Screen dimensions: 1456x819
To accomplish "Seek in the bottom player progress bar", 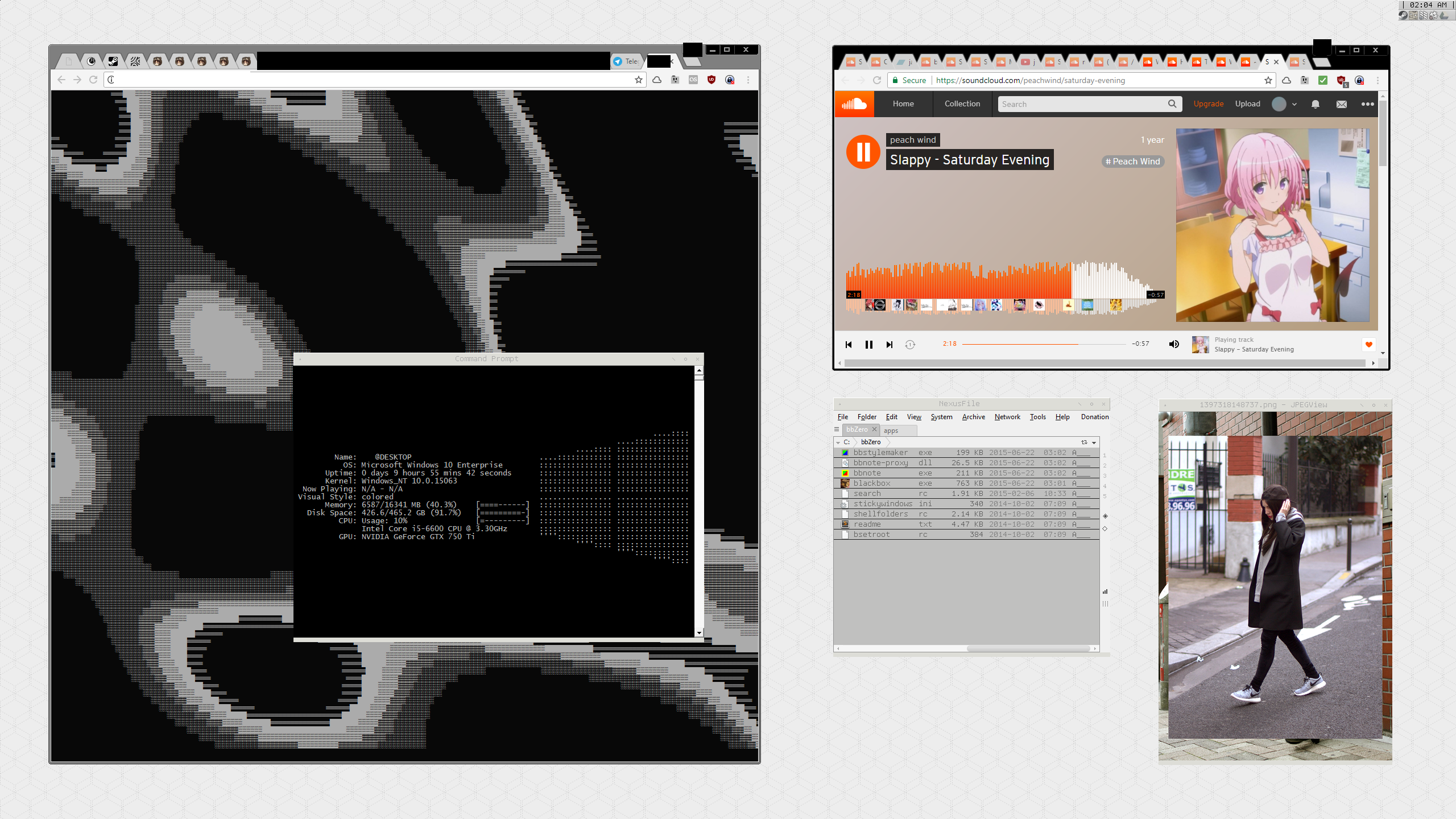I will click(1044, 344).
